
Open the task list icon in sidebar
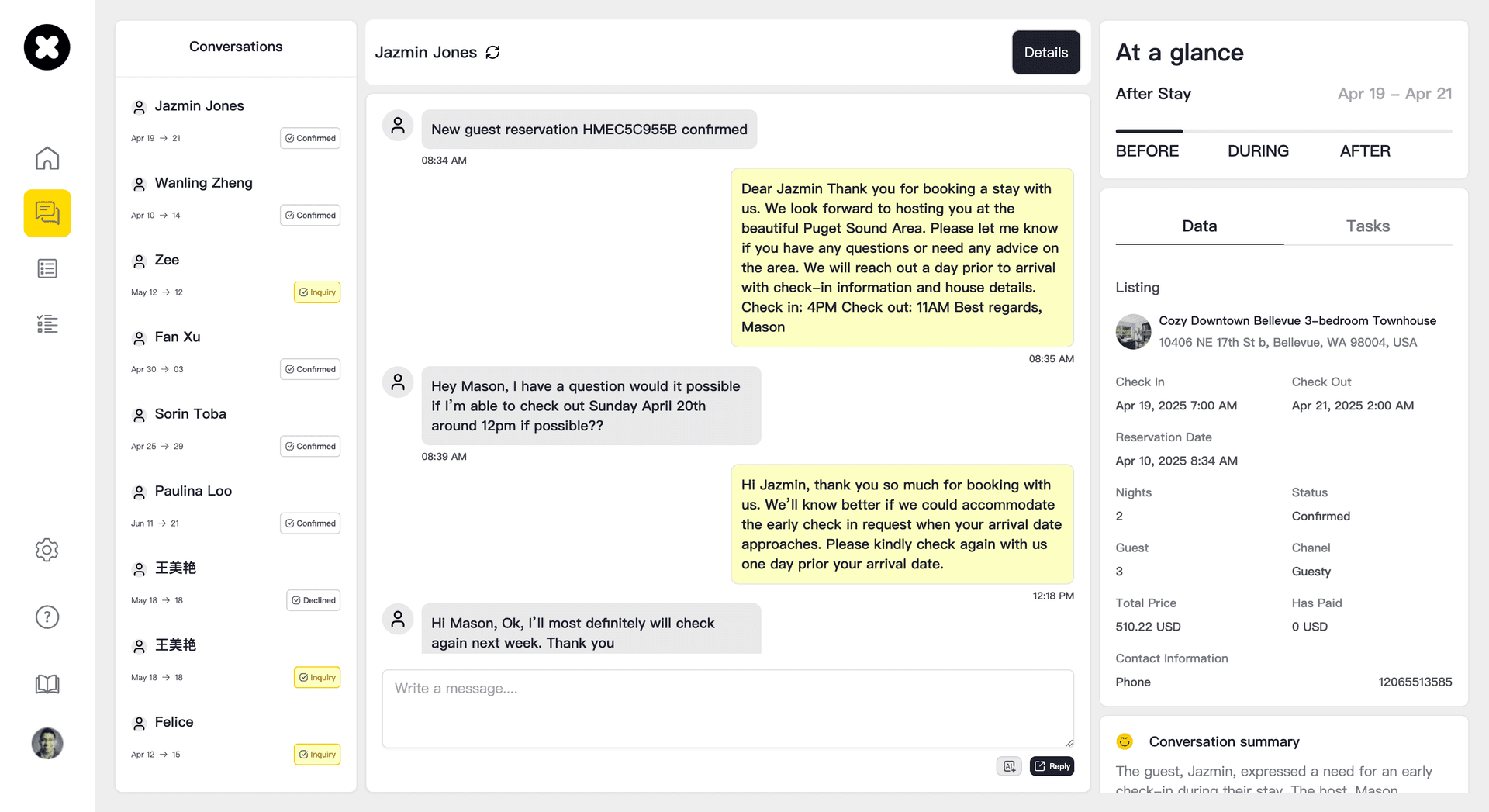pos(47,324)
